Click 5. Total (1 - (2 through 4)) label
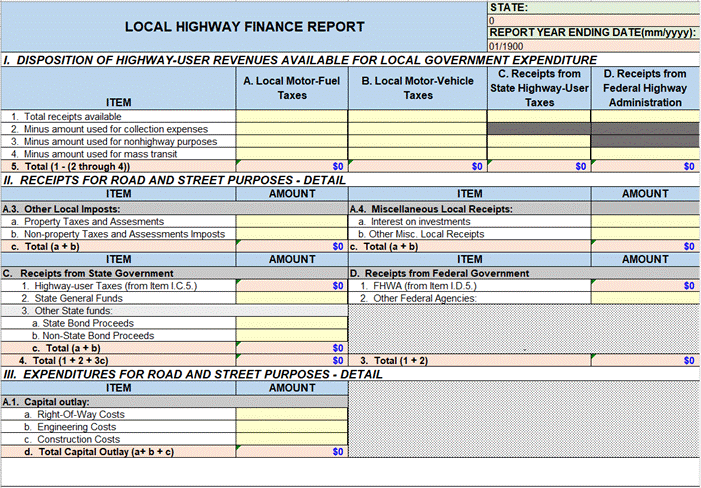 [x=71, y=166]
